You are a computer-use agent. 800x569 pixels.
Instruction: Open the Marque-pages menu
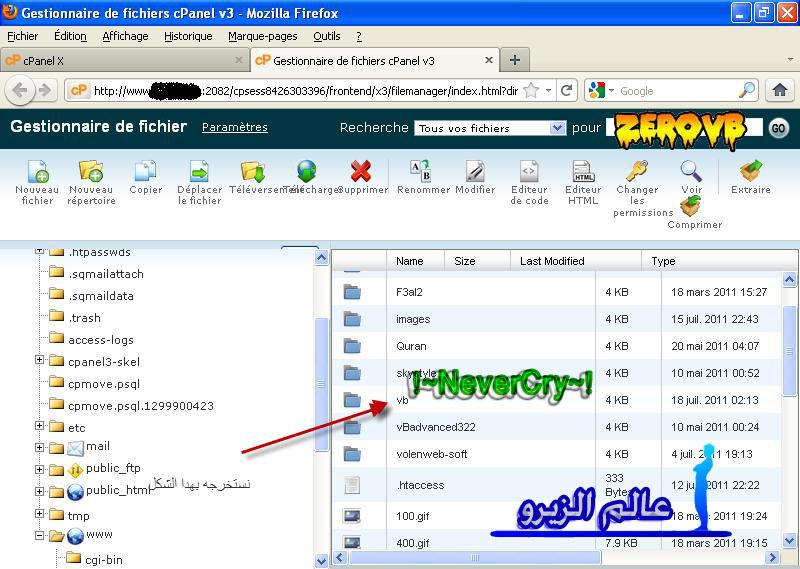coord(263,36)
